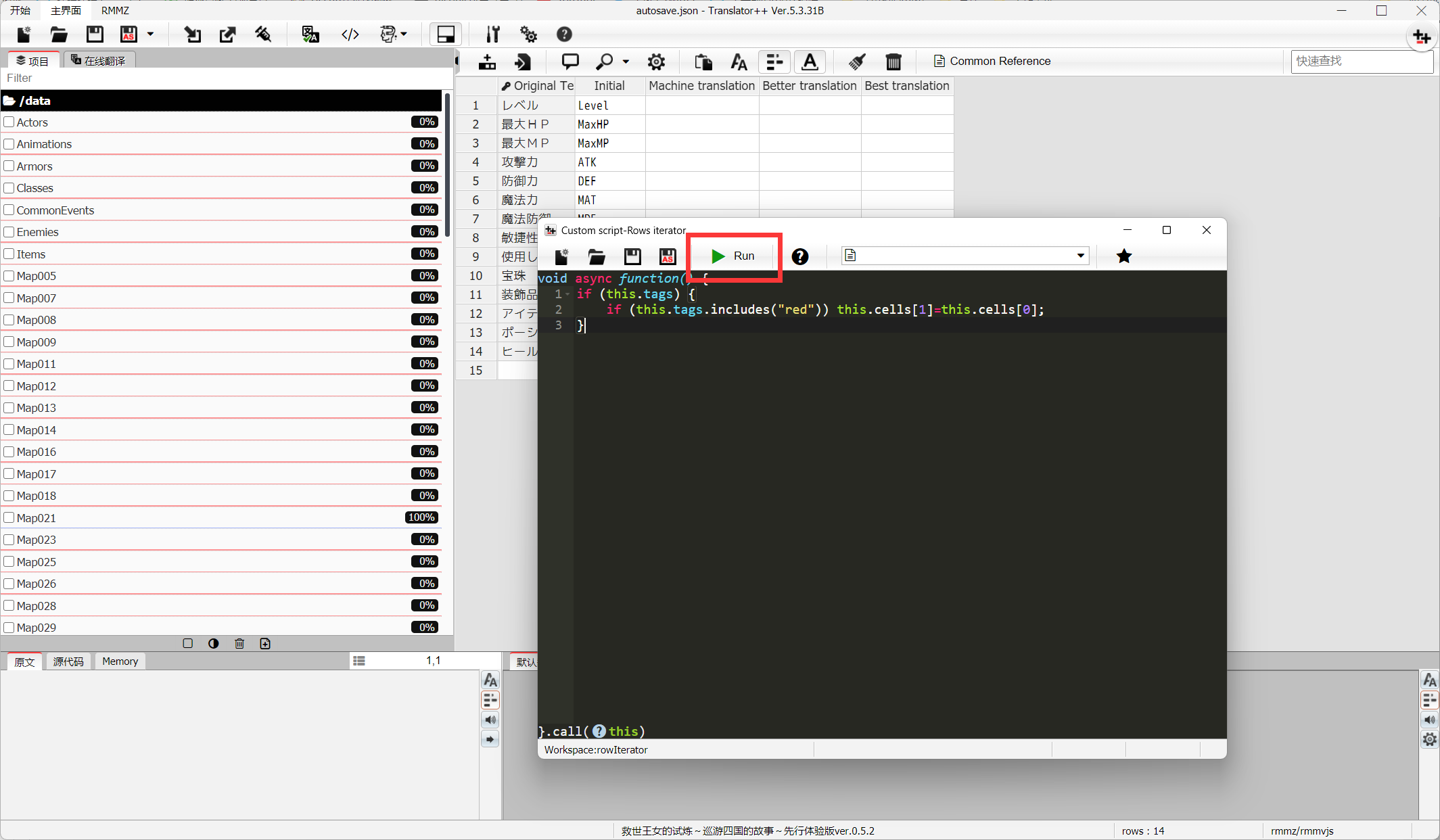Open the Save As dropdown arrow
Viewport: 1440px width, 840px height.
[x=150, y=34]
